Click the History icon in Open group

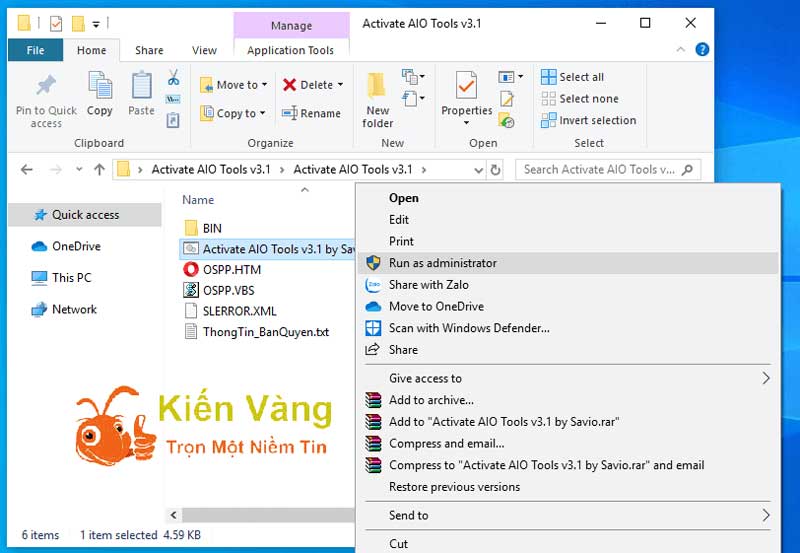[507, 120]
